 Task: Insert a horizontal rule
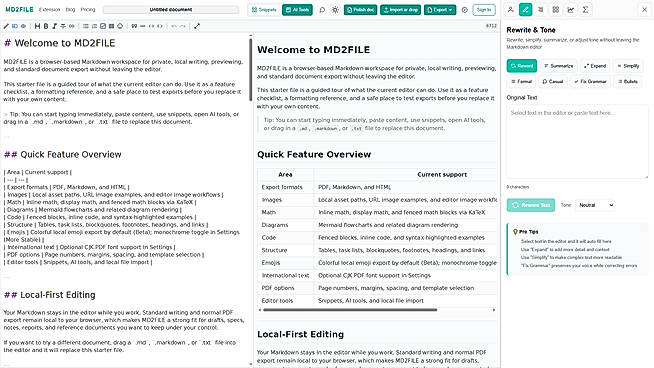143,26
